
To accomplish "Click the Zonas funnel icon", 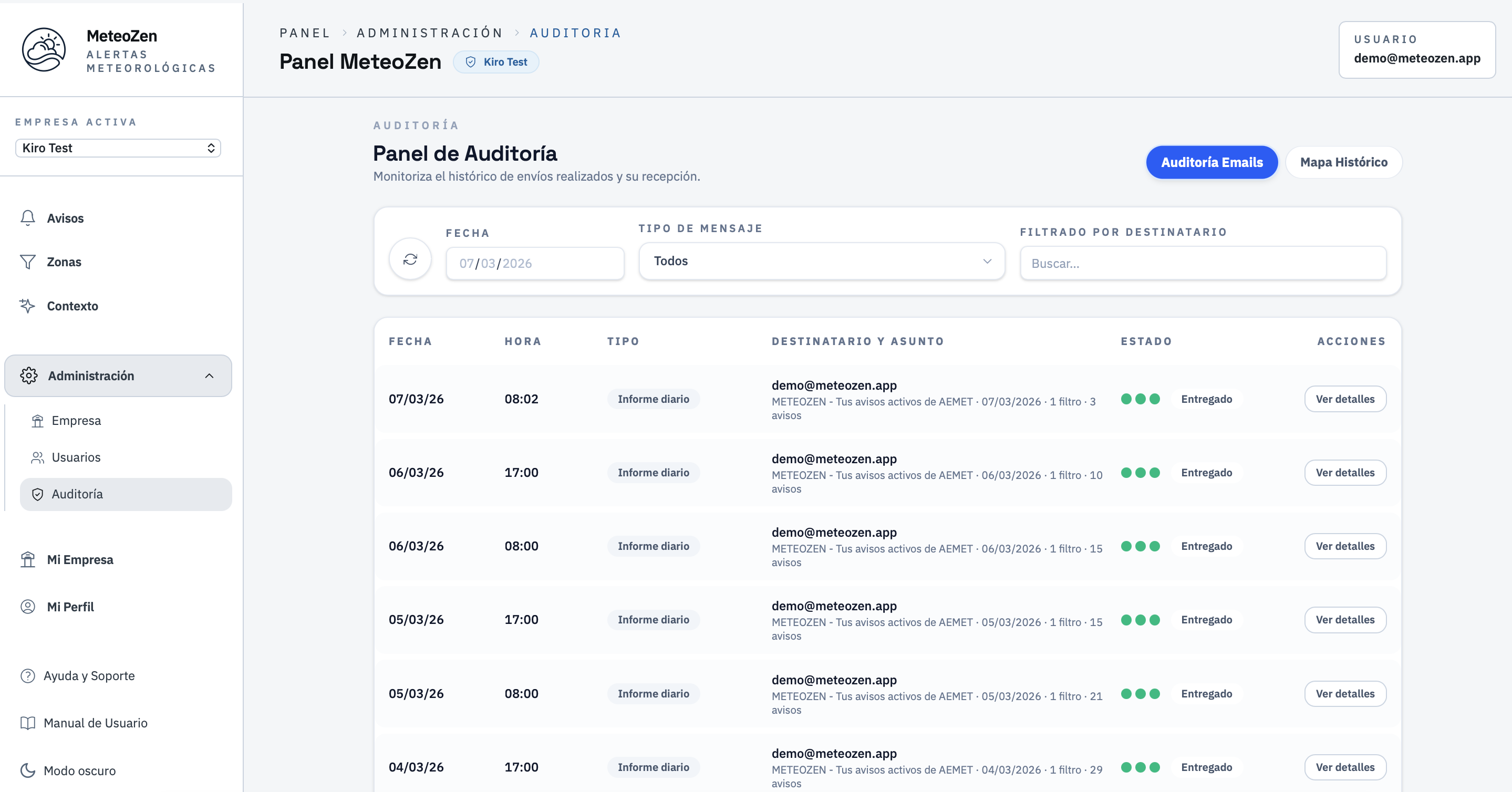I will [x=28, y=262].
